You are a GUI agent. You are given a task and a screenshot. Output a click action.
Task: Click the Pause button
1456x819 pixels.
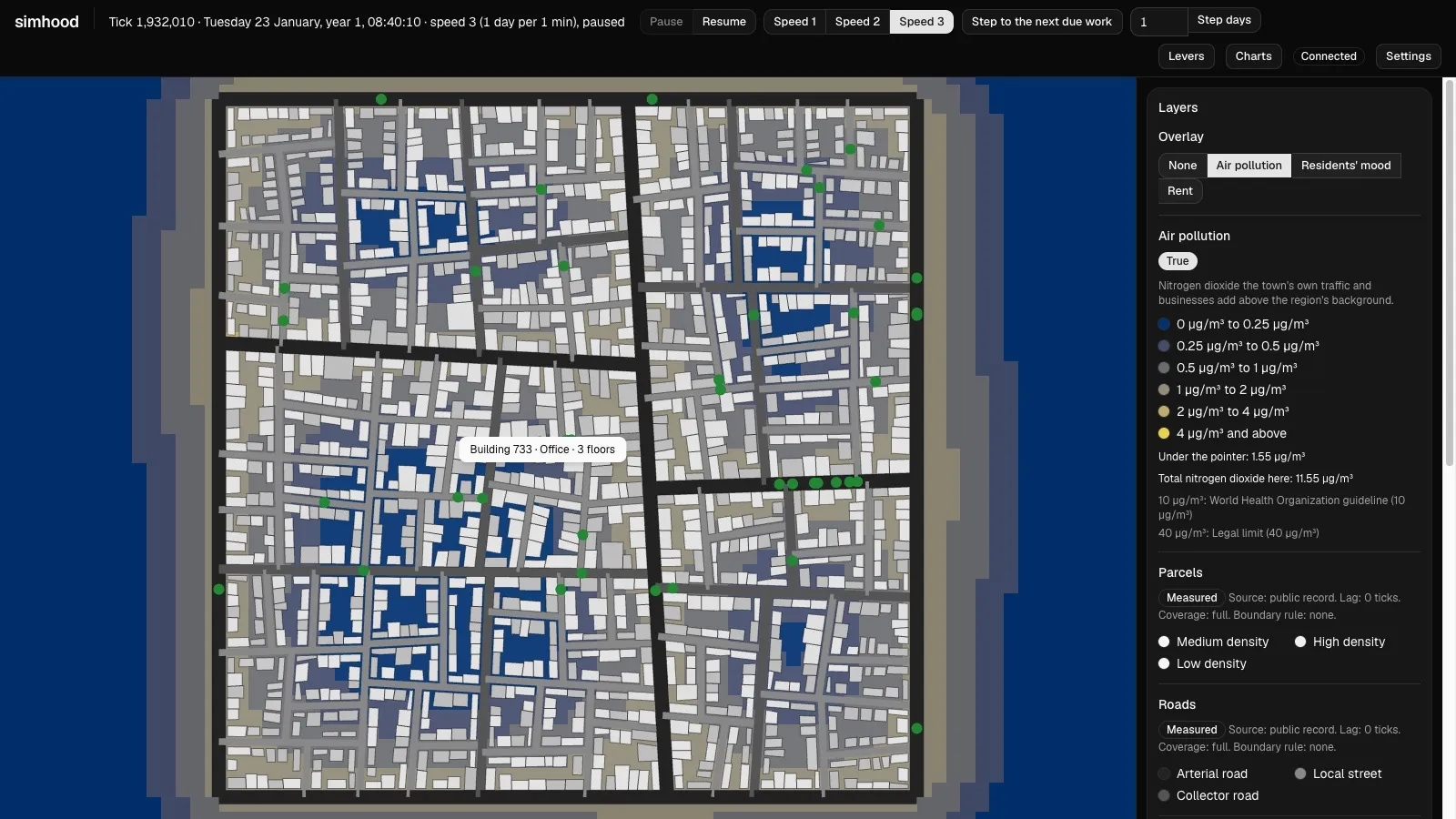[666, 22]
